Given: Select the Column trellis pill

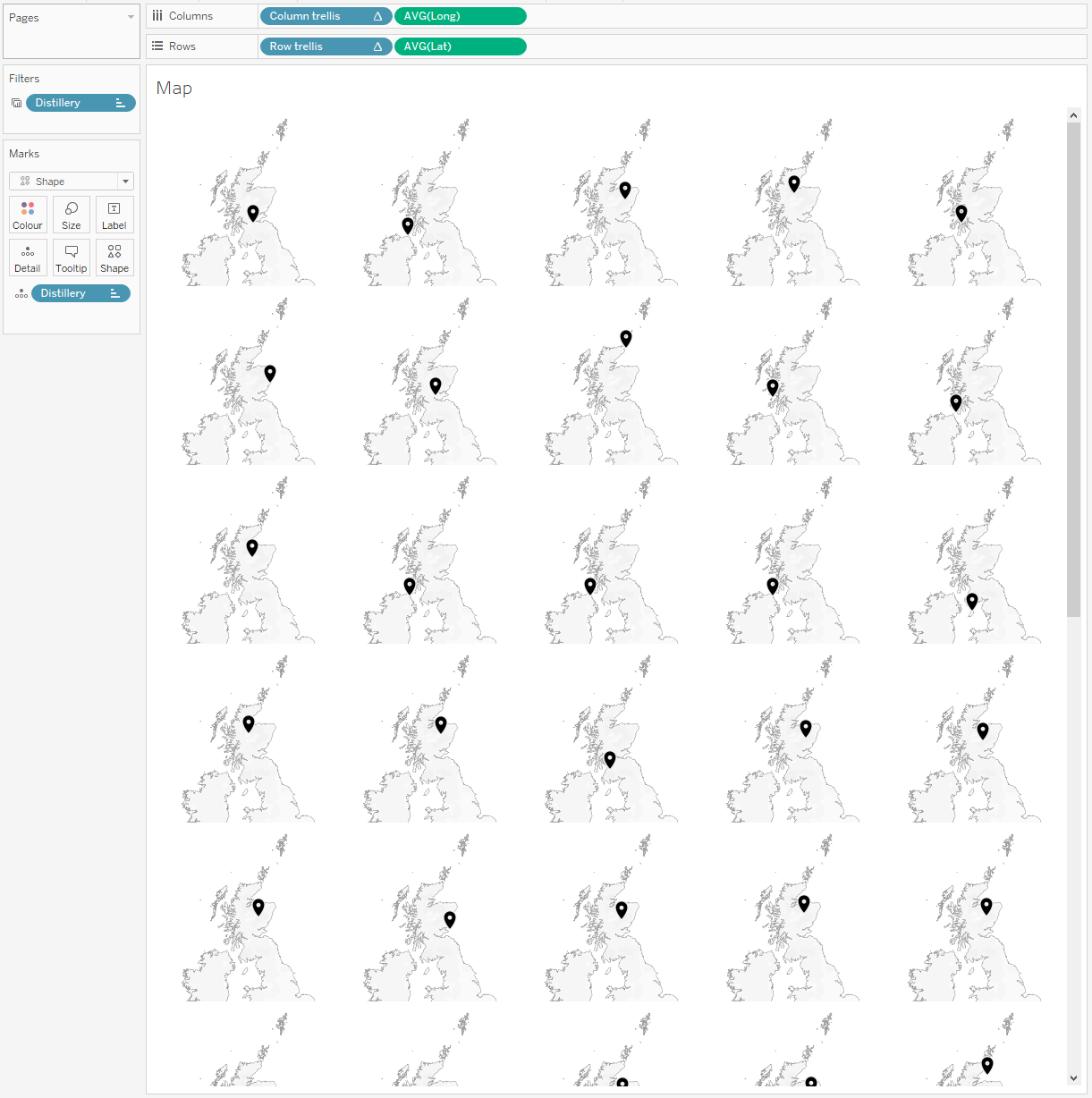Looking at the screenshot, I should pyautogui.click(x=326, y=16).
